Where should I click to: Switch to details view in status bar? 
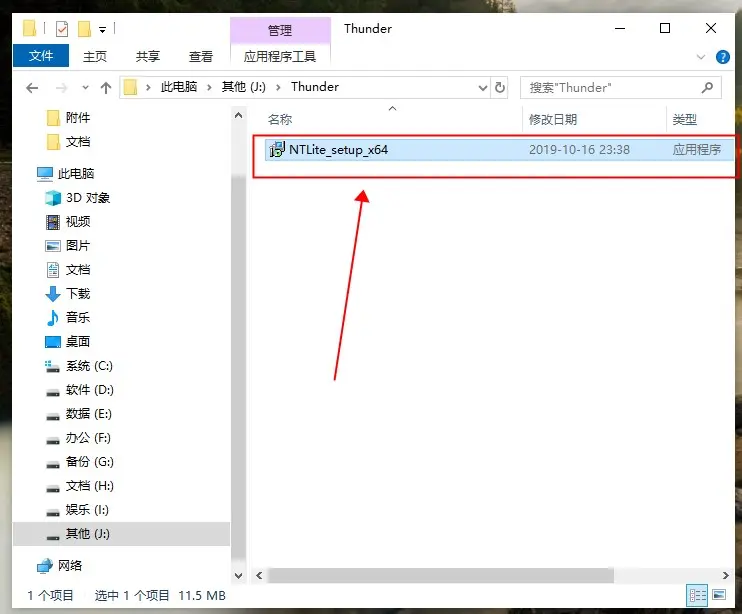pos(698,596)
